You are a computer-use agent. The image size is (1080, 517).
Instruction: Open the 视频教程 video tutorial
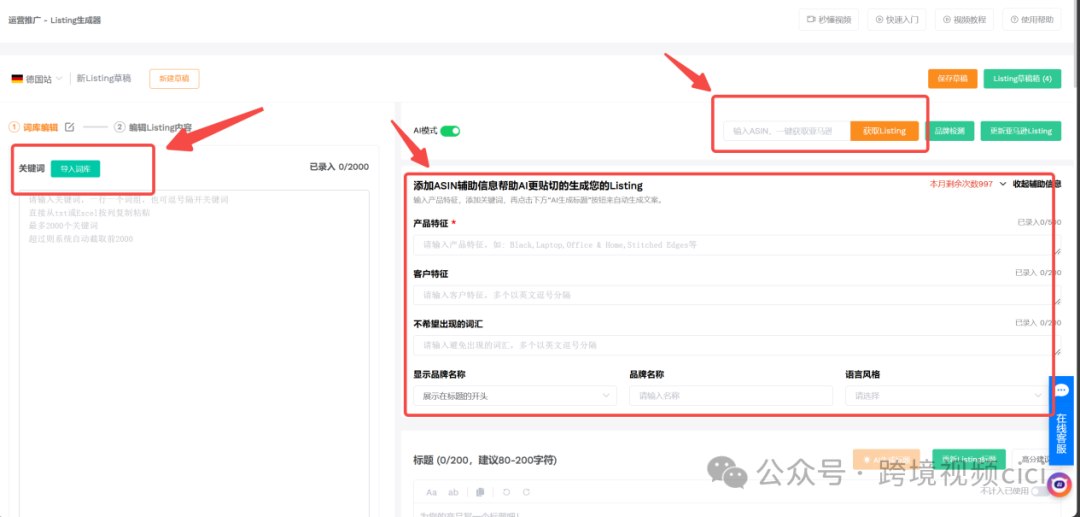click(x=964, y=19)
